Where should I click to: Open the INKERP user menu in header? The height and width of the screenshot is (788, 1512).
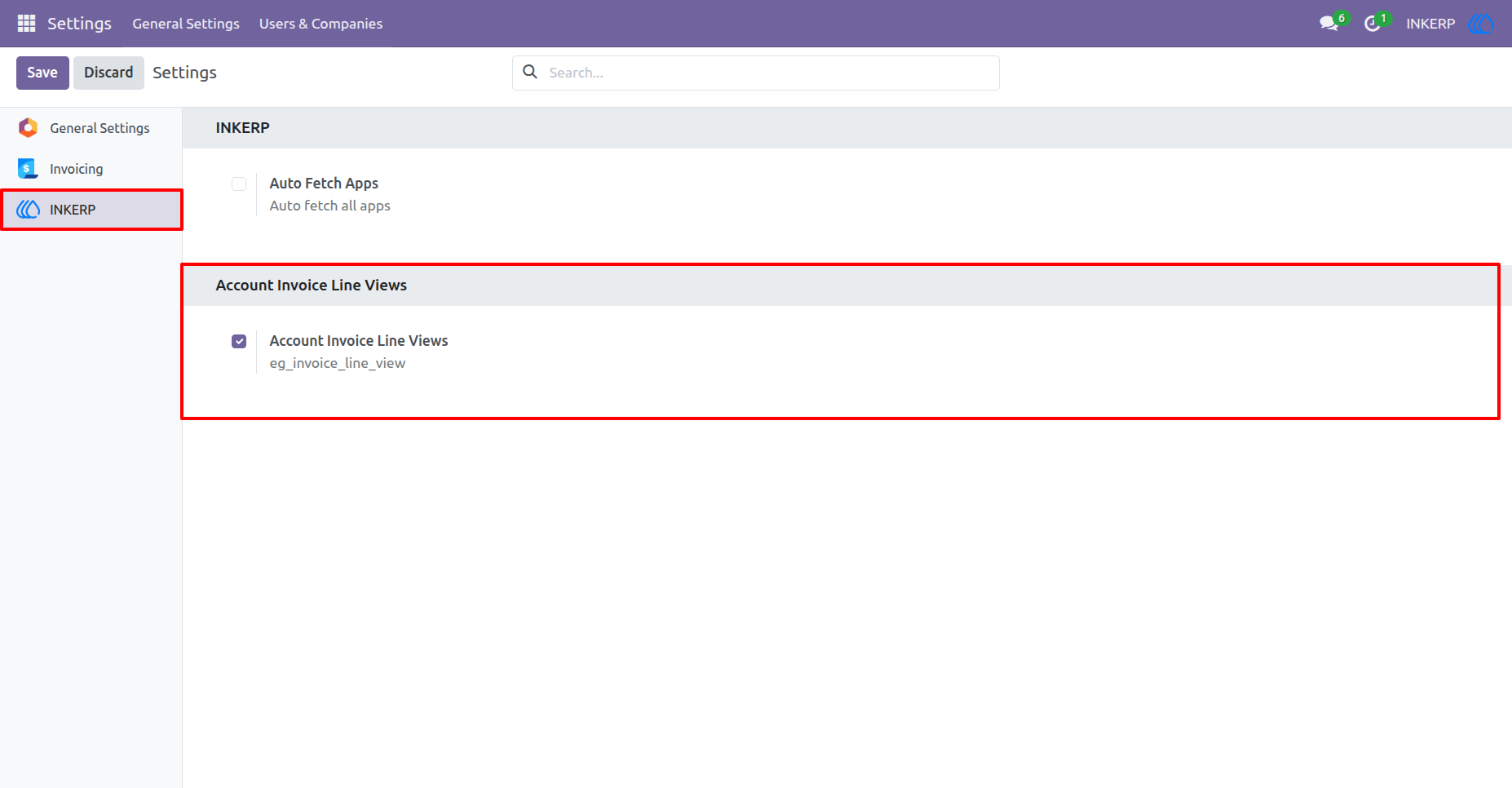[1430, 24]
